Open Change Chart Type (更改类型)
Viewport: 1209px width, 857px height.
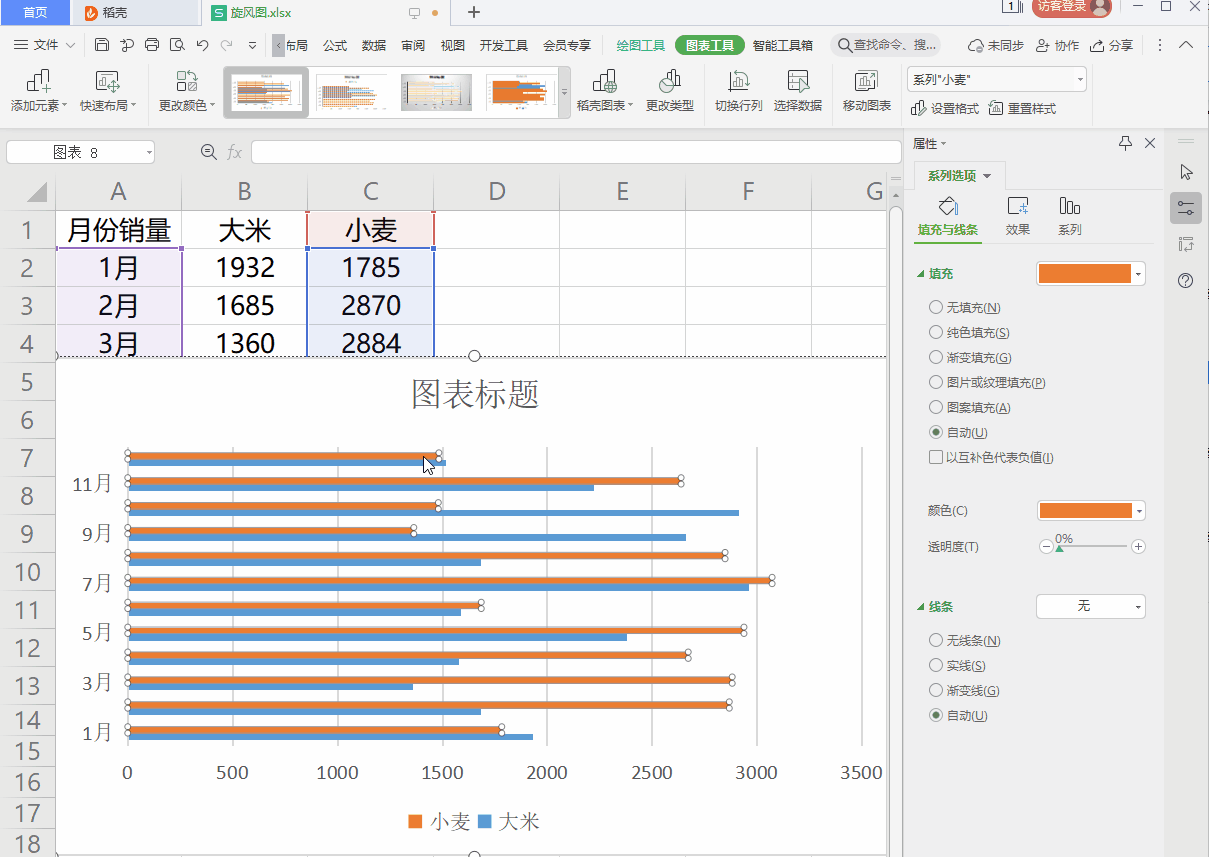point(669,92)
